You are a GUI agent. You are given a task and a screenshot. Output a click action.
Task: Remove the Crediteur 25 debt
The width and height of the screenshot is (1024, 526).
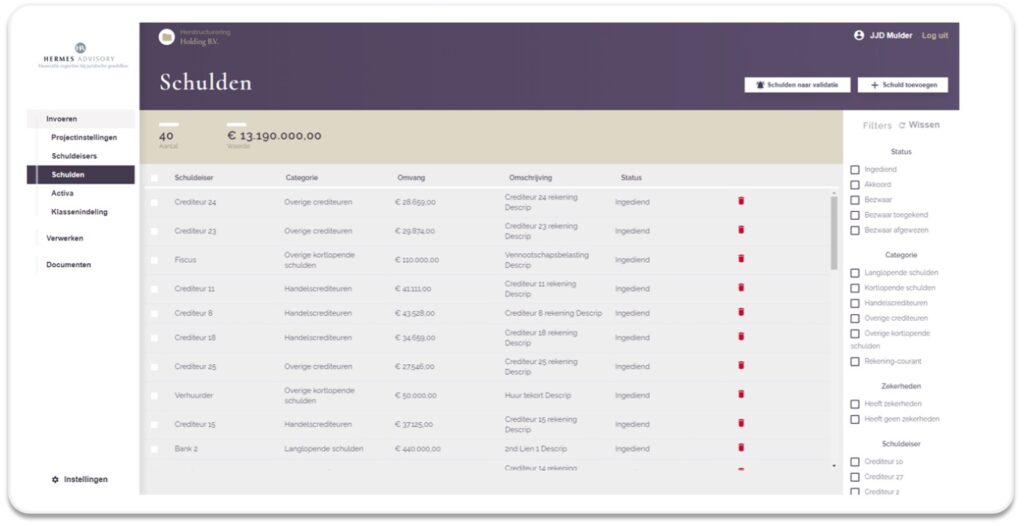pos(741,365)
